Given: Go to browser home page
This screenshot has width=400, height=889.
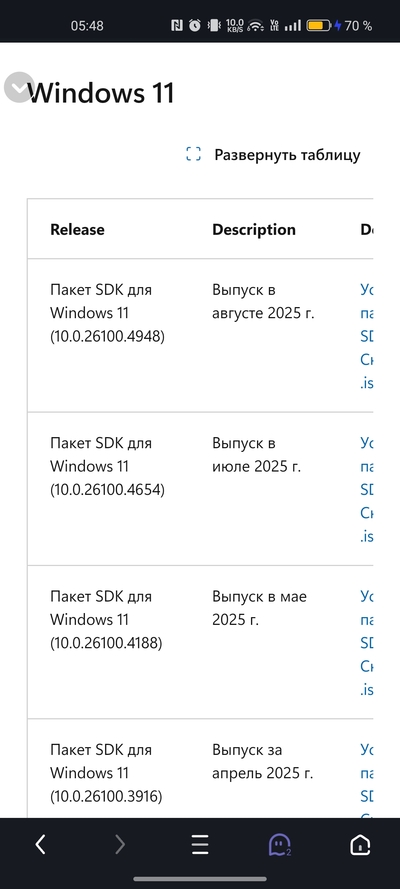Looking at the screenshot, I should (x=360, y=845).
